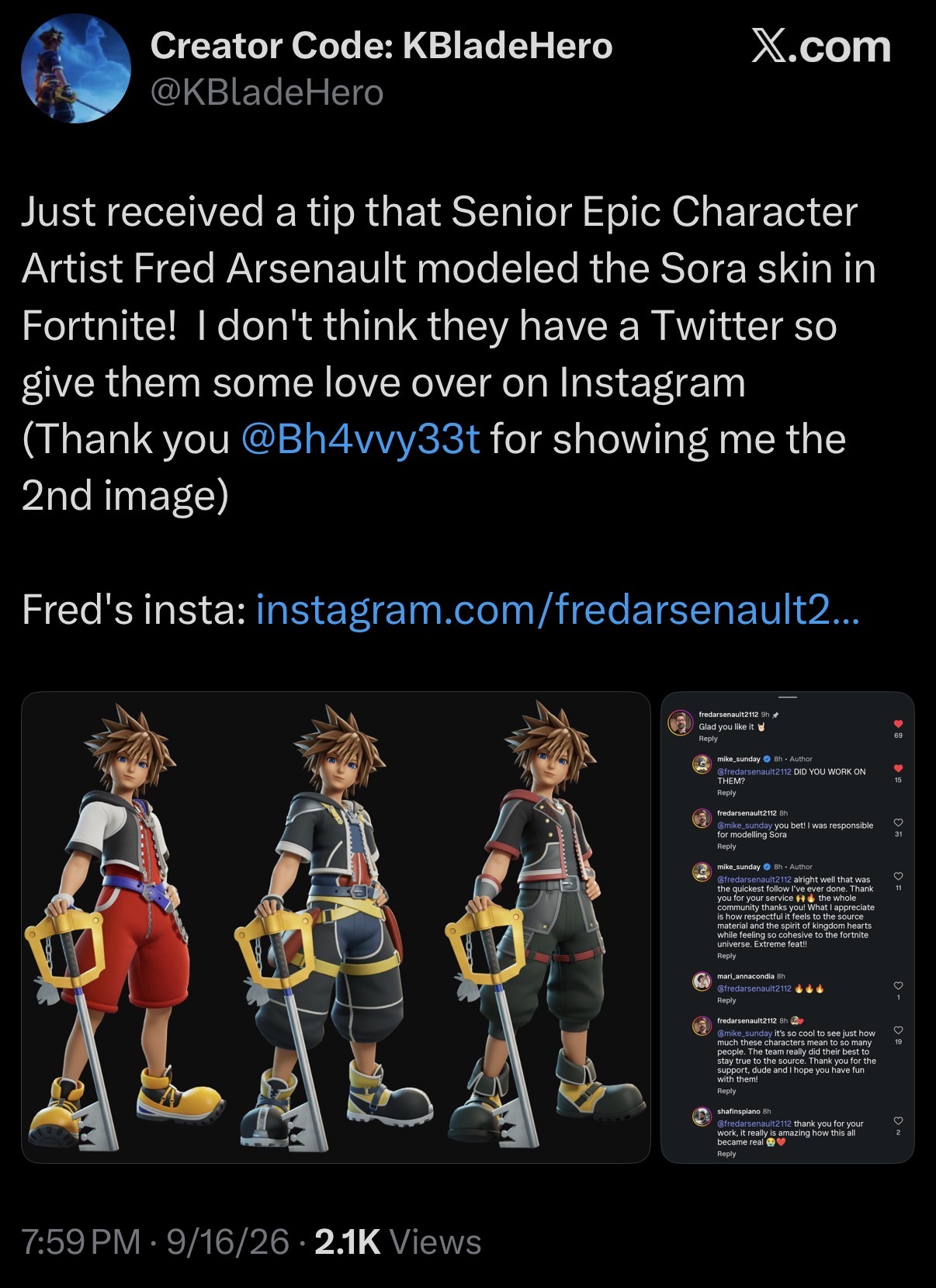Open Creator Code: KBladeHero display name

[381, 47]
